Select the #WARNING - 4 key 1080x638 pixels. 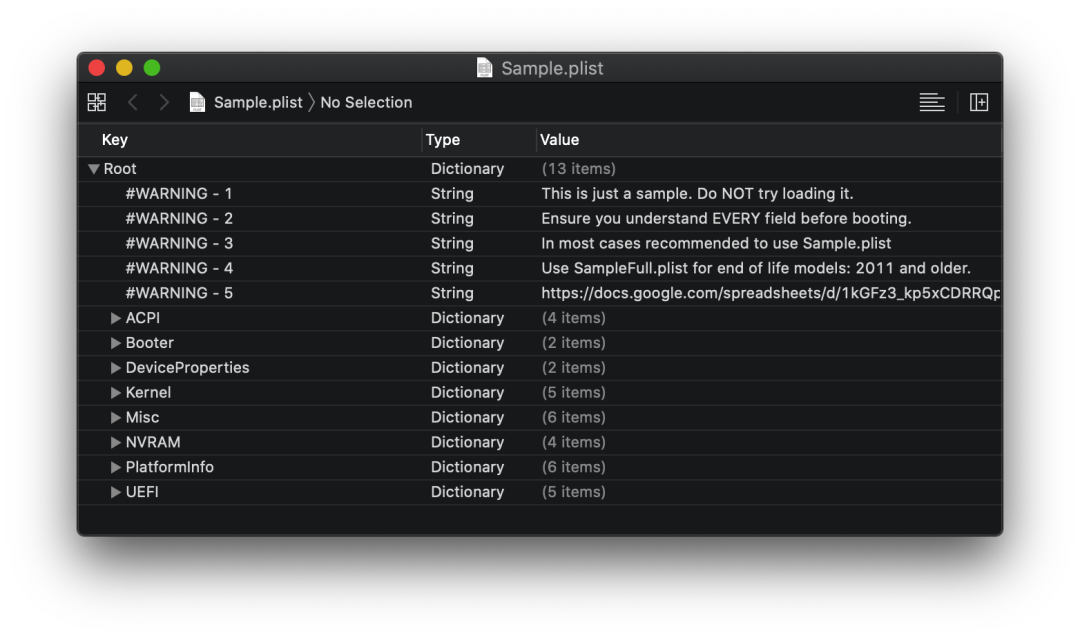pos(179,268)
